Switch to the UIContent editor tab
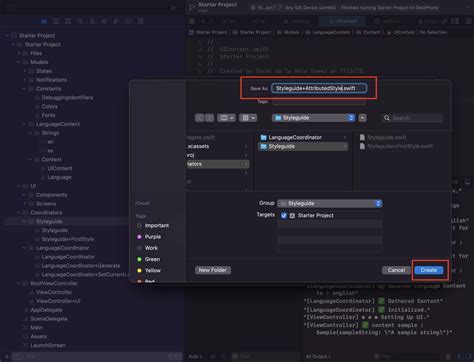This screenshot has width=474, height=362. tap(343, 21)
